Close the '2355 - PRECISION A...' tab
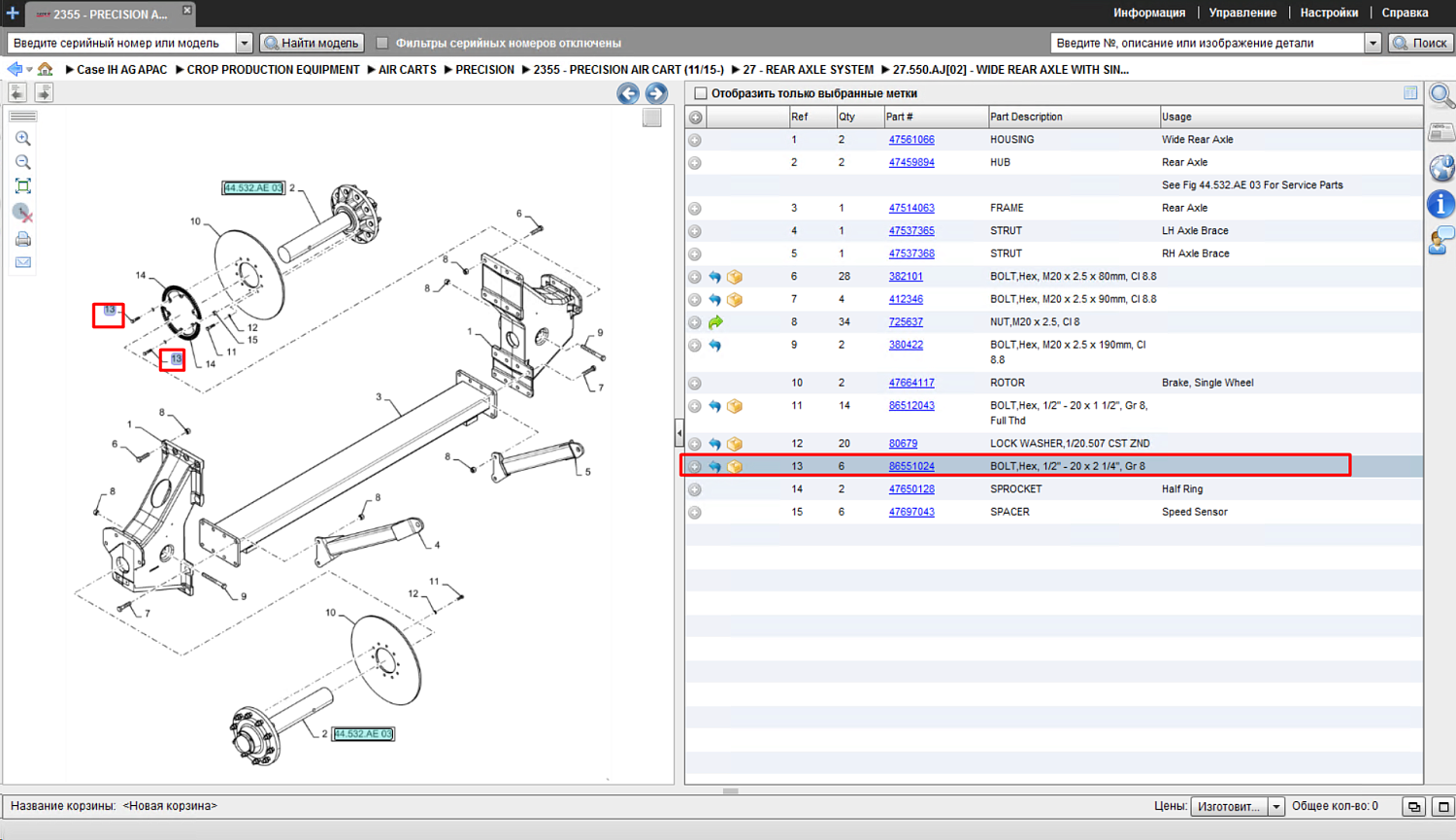This screenshot has height=840, width=1456. click(187, 10)
